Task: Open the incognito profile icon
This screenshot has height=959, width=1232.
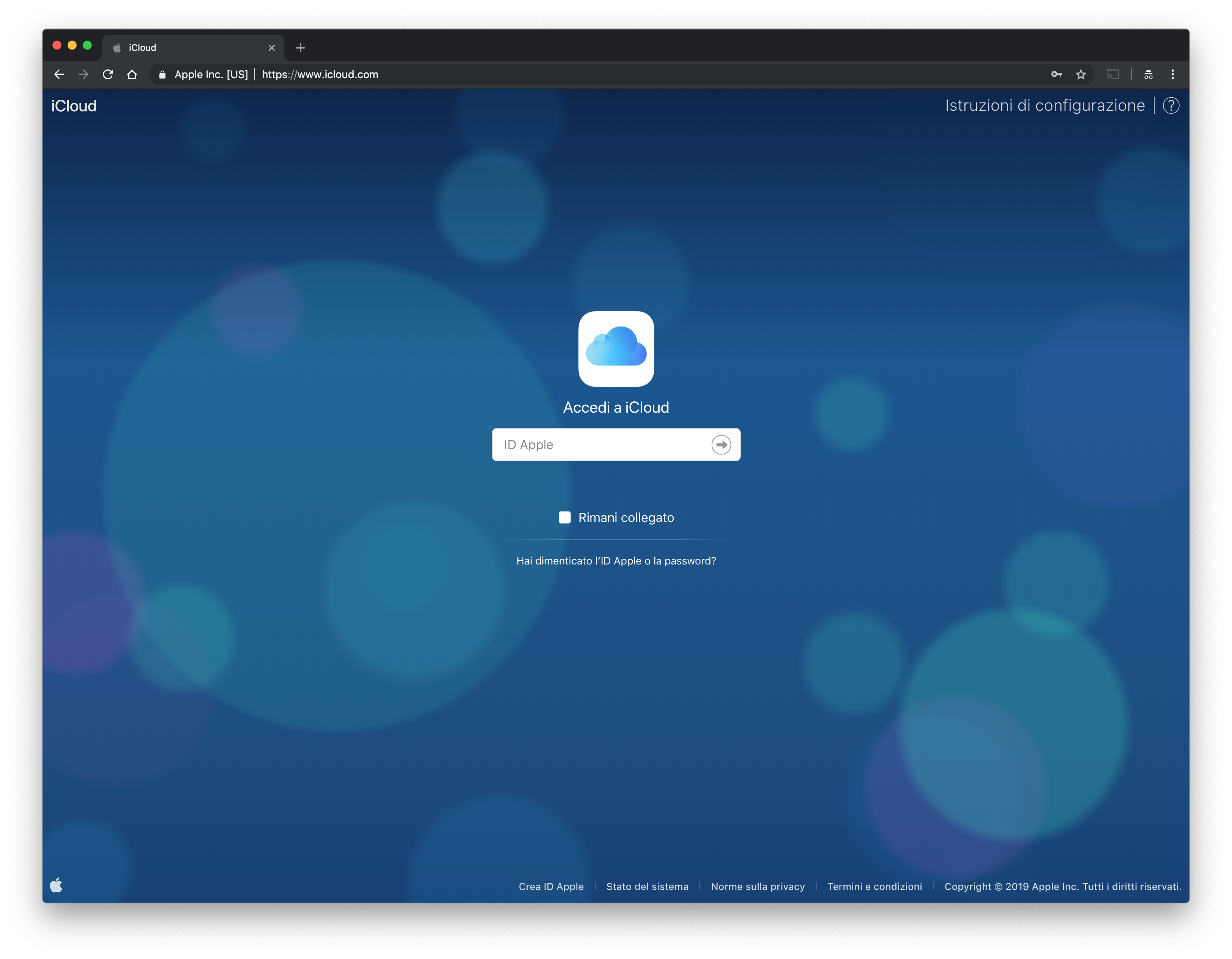Action: (1148, 74)
